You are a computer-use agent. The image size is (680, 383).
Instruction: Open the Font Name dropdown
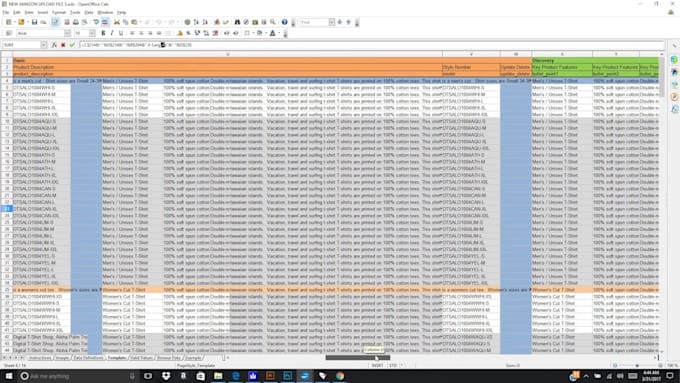tap(67, 33)
